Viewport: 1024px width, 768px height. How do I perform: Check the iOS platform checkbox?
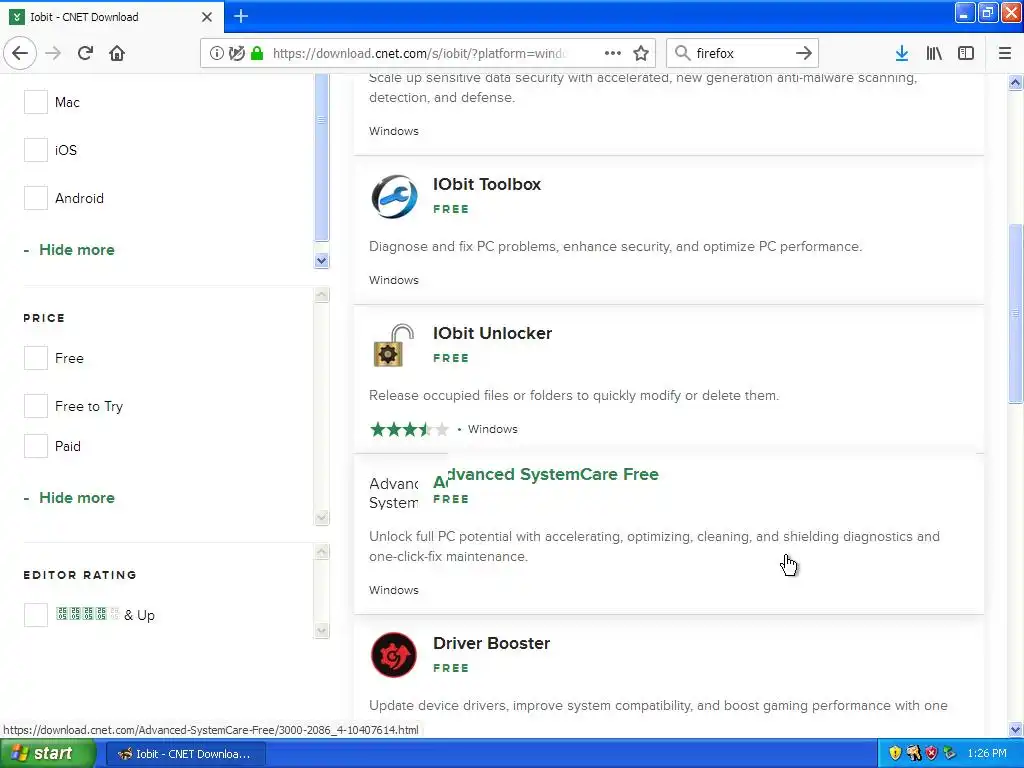pos(36,150)
